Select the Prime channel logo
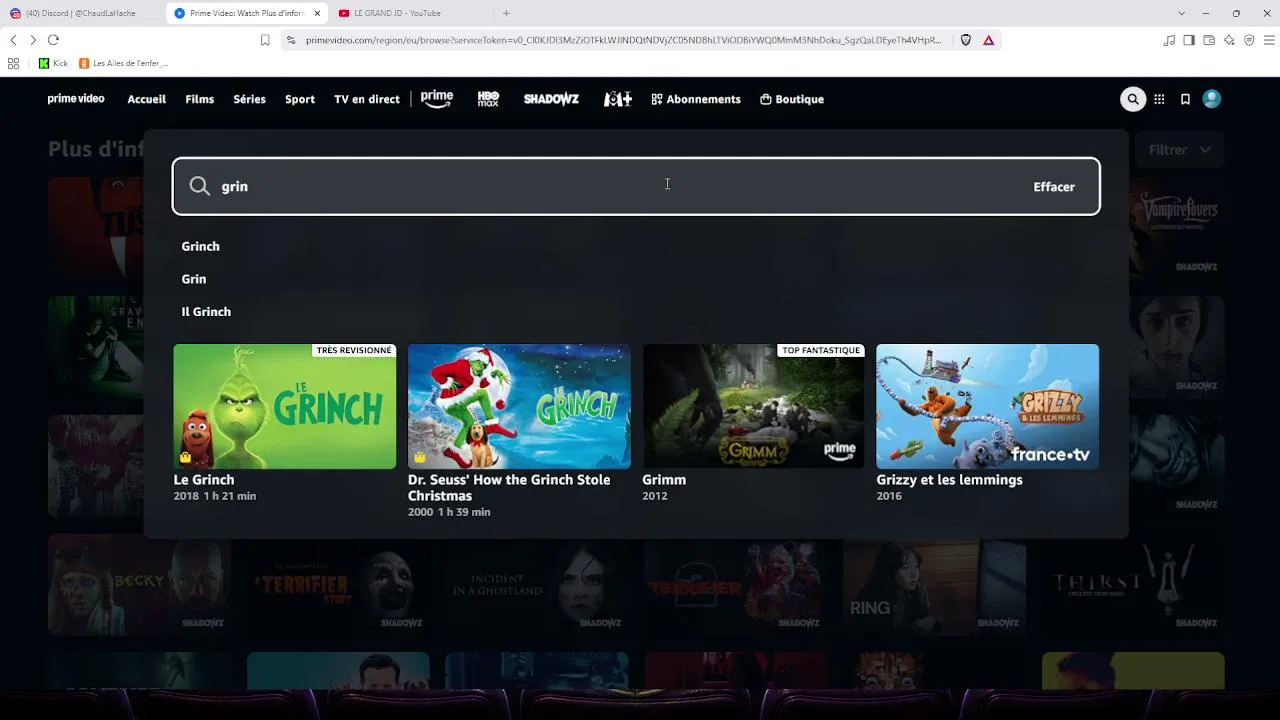Screen dimensions: 1280x720 436,99
